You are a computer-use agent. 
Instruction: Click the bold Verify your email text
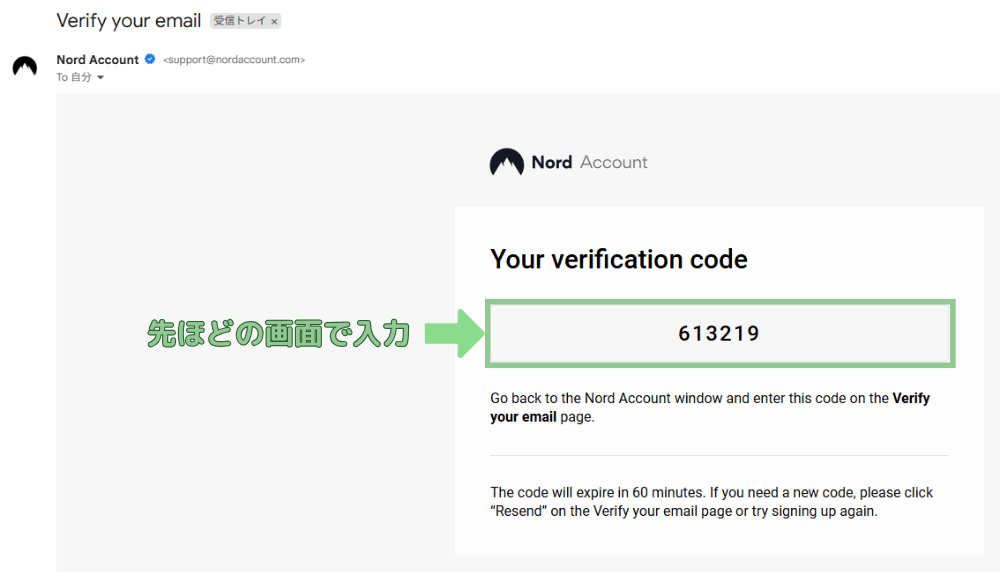coord(710,407)
